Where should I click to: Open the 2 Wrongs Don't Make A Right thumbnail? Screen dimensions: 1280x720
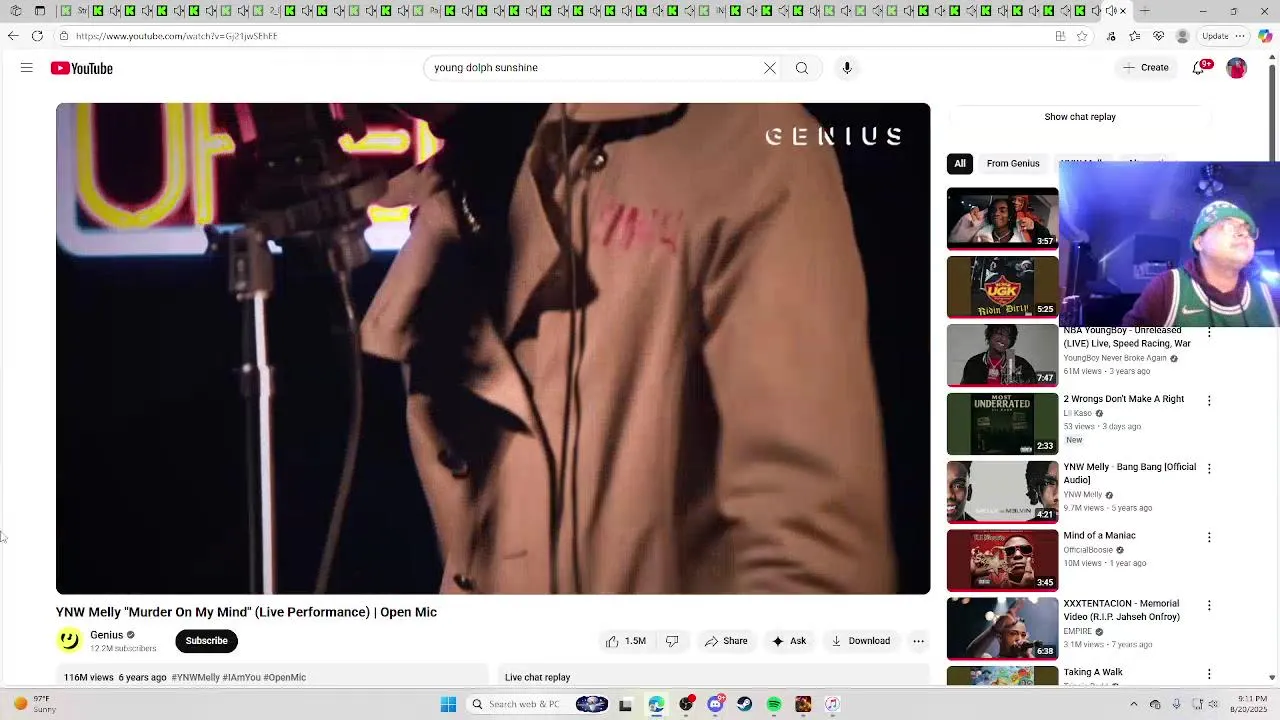[1002, 424]
